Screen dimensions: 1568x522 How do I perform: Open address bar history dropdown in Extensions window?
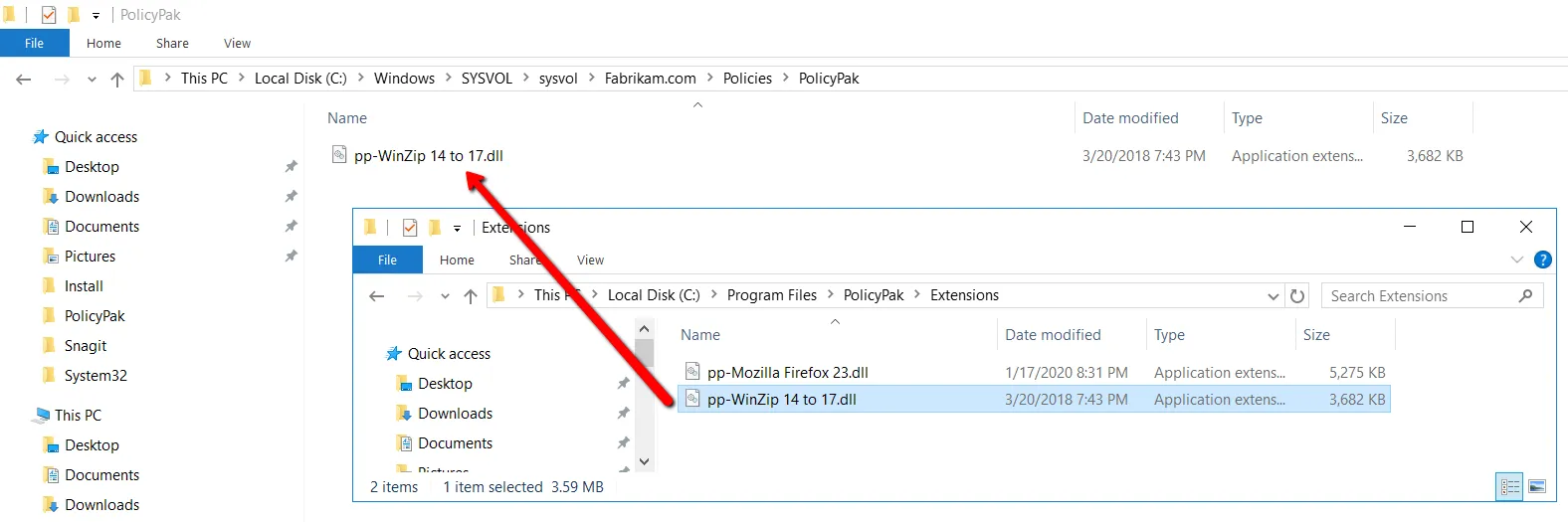coord(1274,296)
